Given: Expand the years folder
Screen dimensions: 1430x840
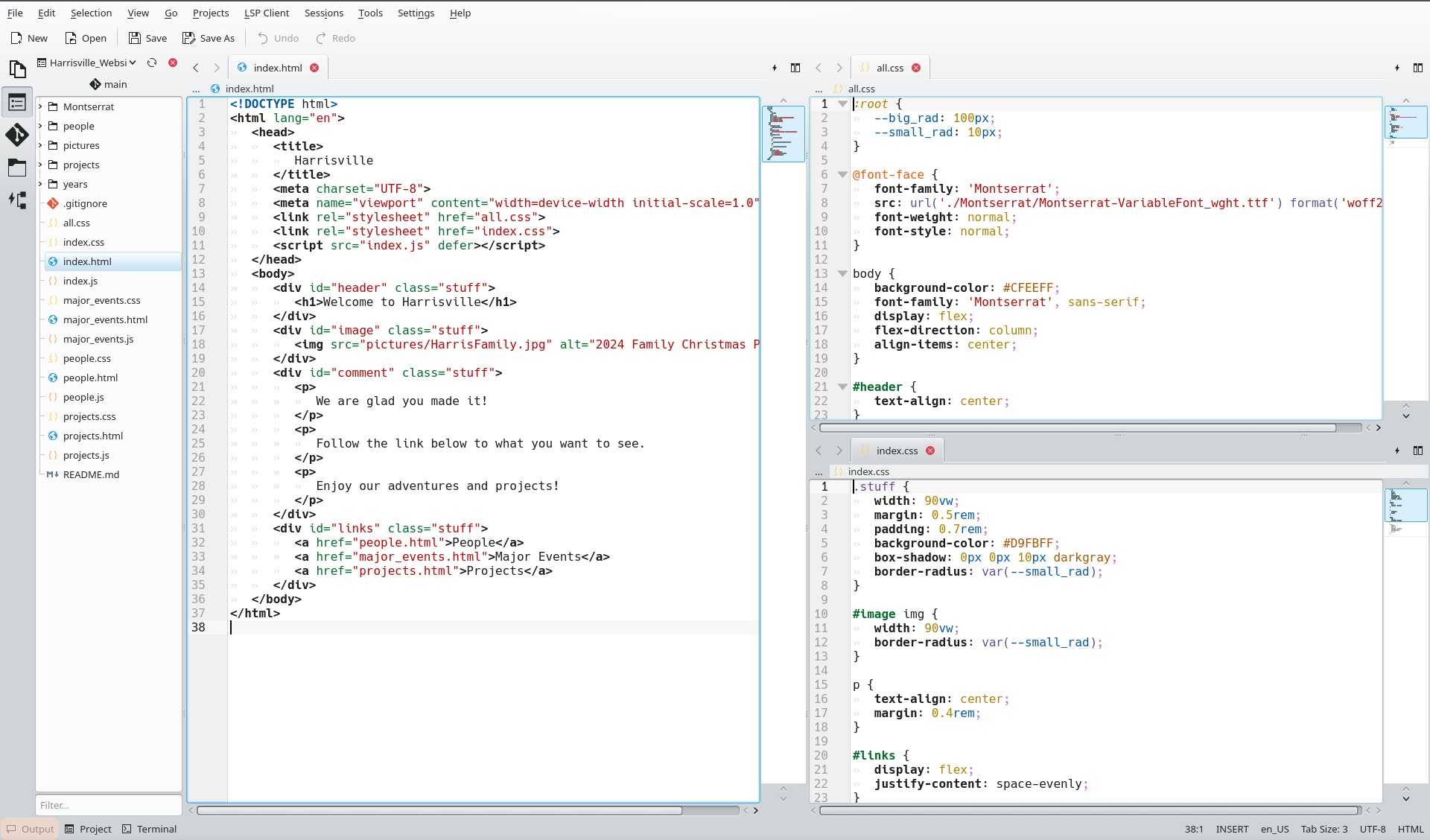Looking at the screenshot, I should pos(40,184).
